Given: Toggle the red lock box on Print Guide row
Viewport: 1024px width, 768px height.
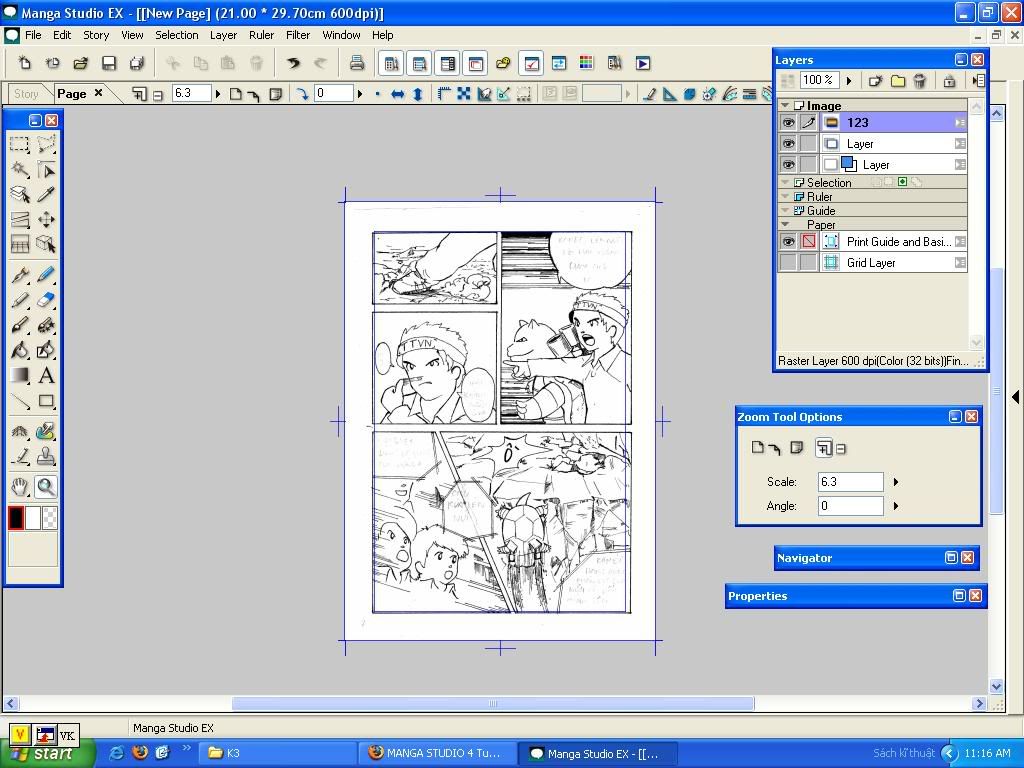Looking at the screenshot, I should [808, 242].
